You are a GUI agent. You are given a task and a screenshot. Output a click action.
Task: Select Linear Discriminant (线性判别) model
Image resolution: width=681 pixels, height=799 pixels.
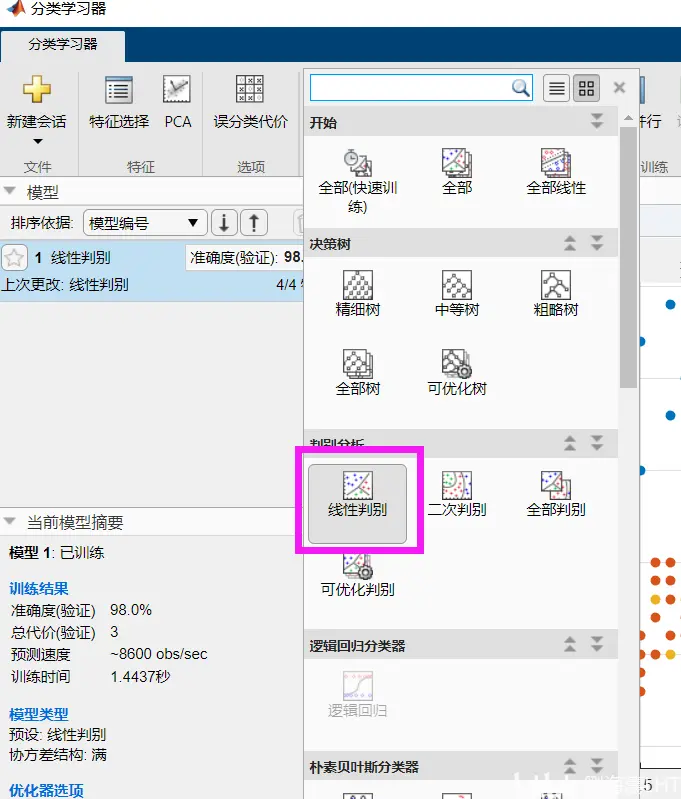click(357, 503)
